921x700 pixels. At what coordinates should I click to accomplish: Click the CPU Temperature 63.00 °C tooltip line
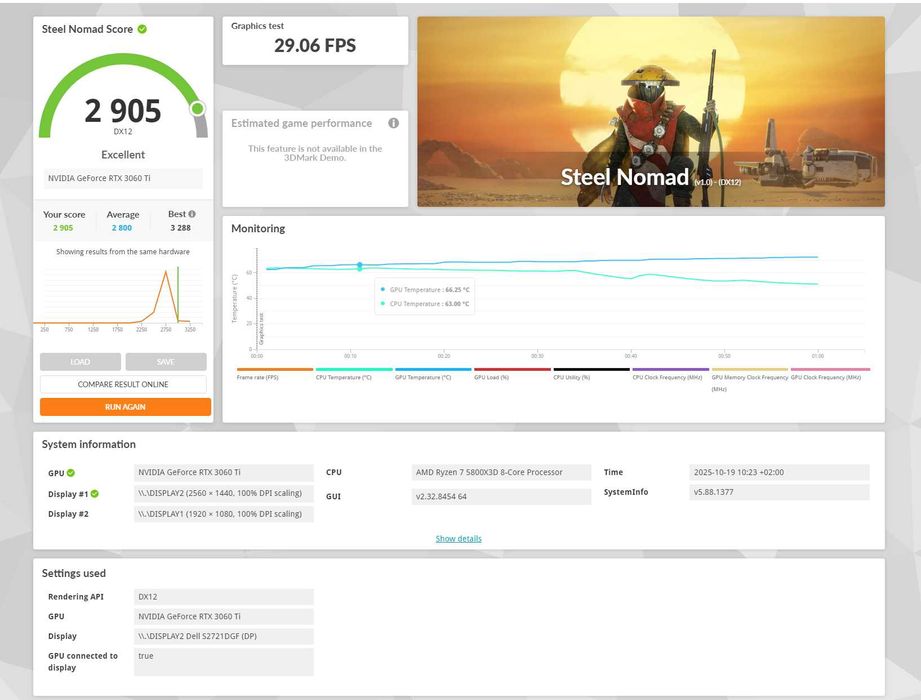(425, 304)
